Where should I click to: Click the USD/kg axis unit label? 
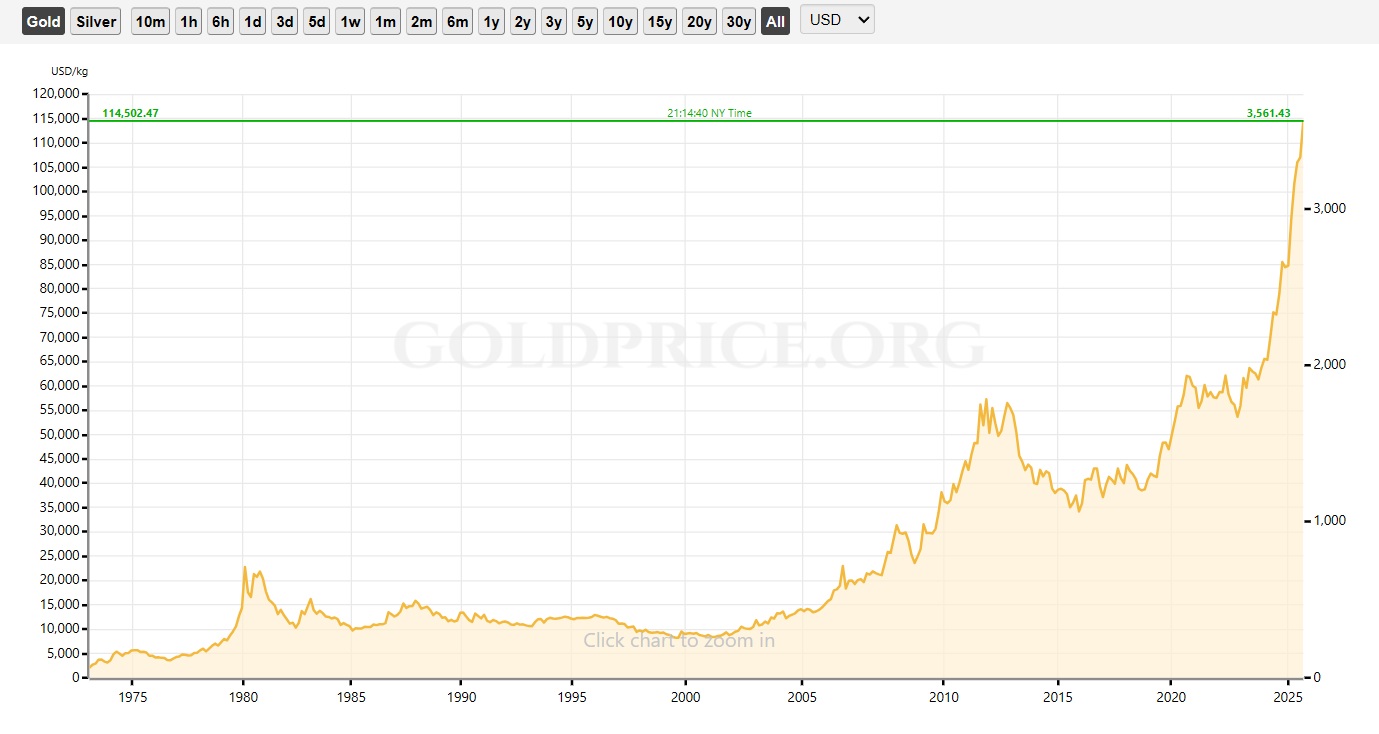click(69, 71)
